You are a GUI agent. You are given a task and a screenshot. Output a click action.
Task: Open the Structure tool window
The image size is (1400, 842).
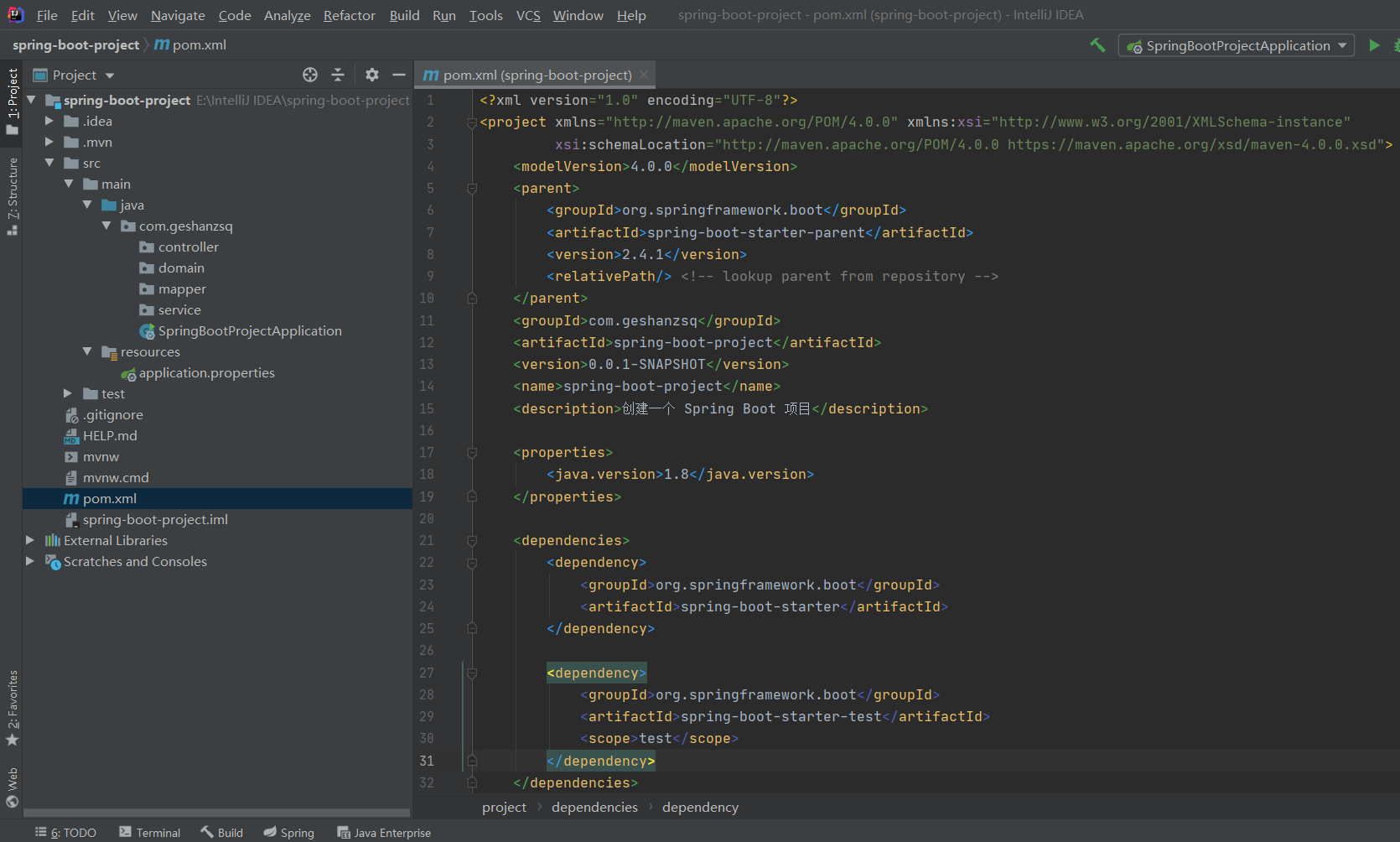coord(13,196)
